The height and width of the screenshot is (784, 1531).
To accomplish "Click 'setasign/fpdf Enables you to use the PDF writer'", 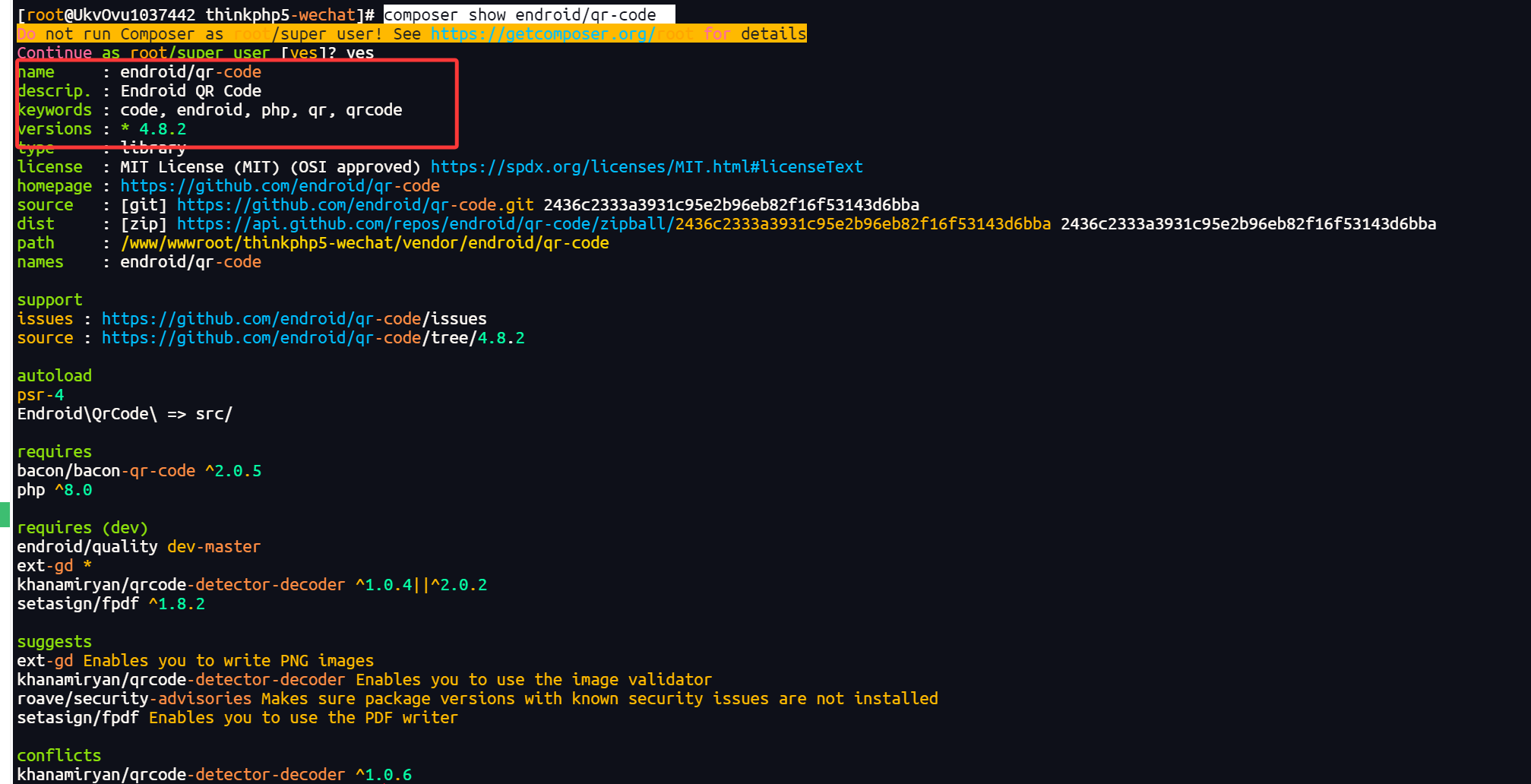I will [x=237, y=718].
